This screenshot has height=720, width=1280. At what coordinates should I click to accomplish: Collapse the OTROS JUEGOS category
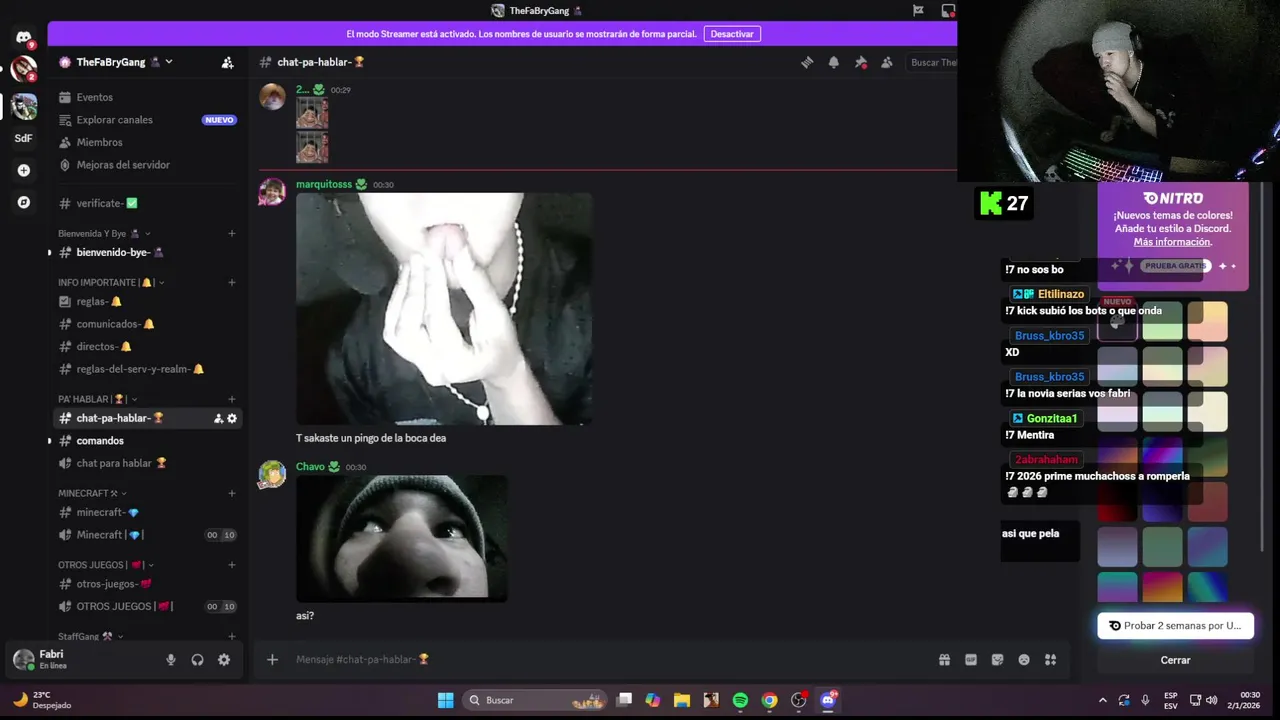(x=104, y=565)
